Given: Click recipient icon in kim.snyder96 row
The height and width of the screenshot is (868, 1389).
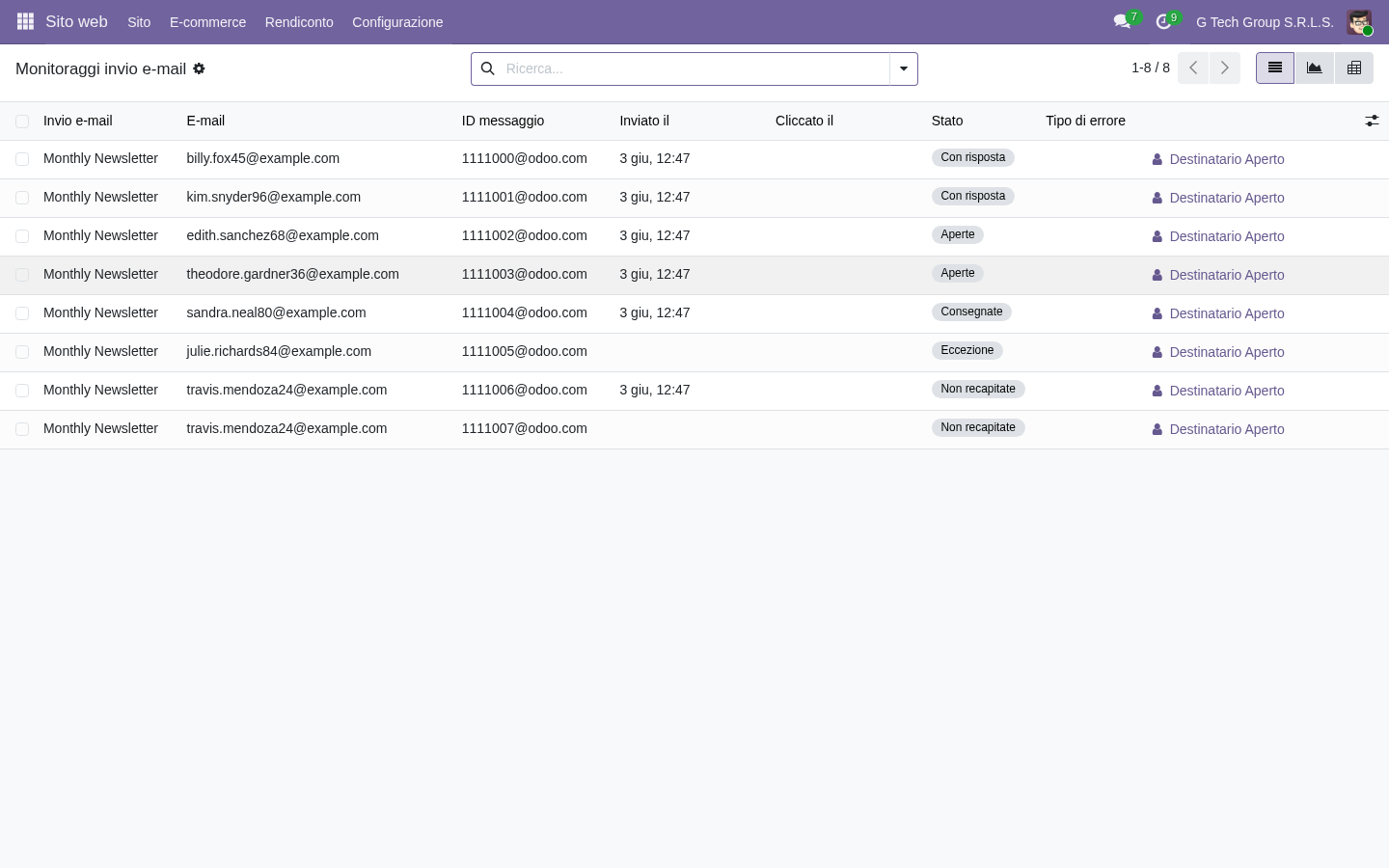Looking at the screenshot, I should (x=1157, y=198).
